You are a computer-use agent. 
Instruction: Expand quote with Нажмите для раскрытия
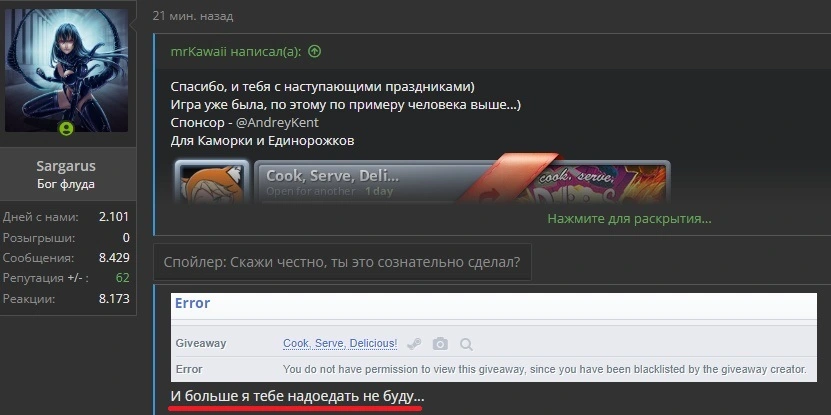(629, 218)
